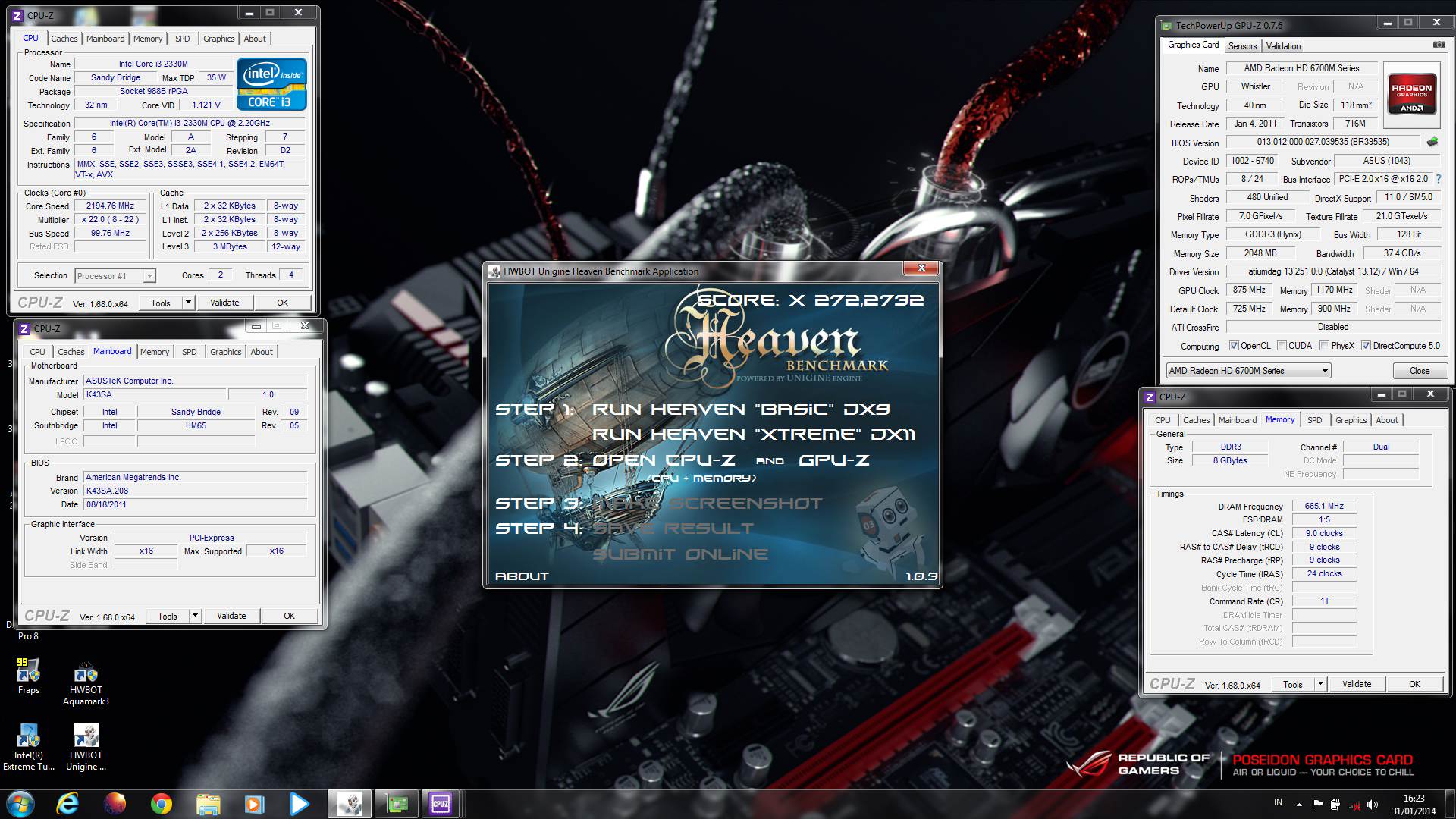Toggle the PhysX checkbox in GPU-Z
Screen dimensions: 1456x819
pos(1324,346)
